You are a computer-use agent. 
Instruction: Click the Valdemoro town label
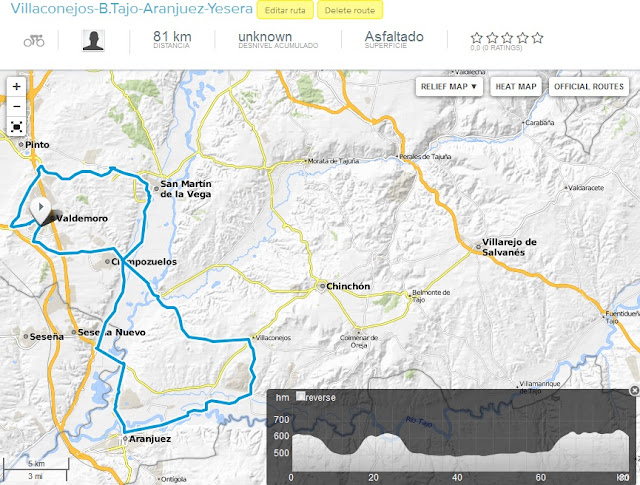pyautogui.click(x=82, y=218)
